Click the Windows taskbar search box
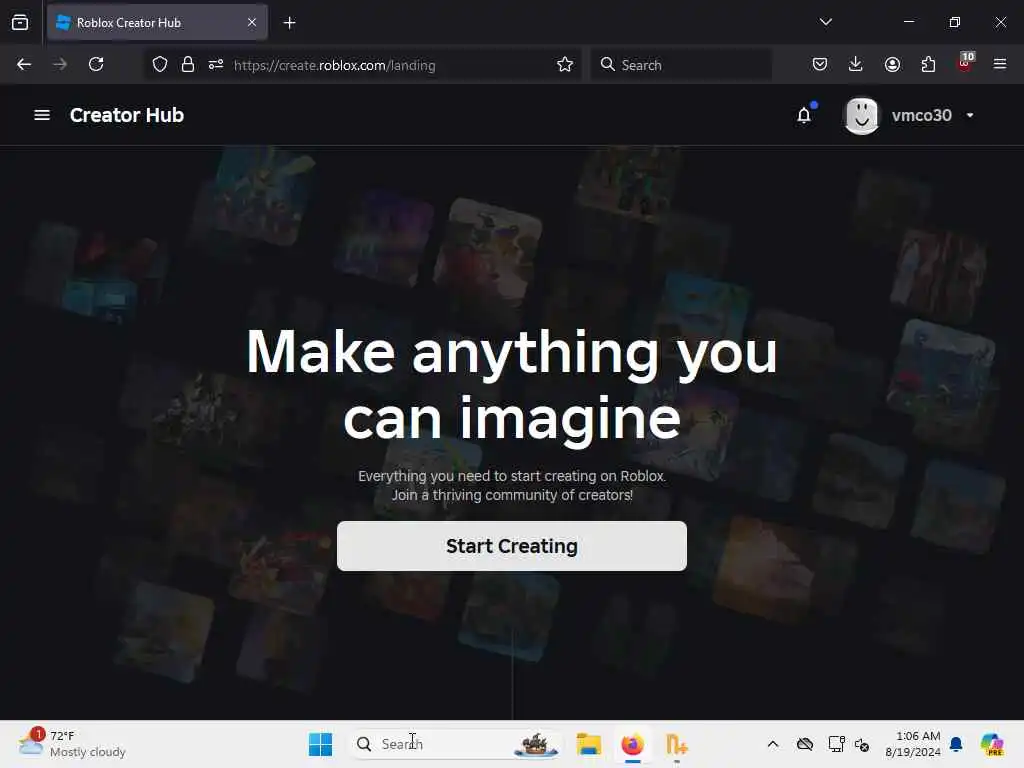 click(456, 744)
